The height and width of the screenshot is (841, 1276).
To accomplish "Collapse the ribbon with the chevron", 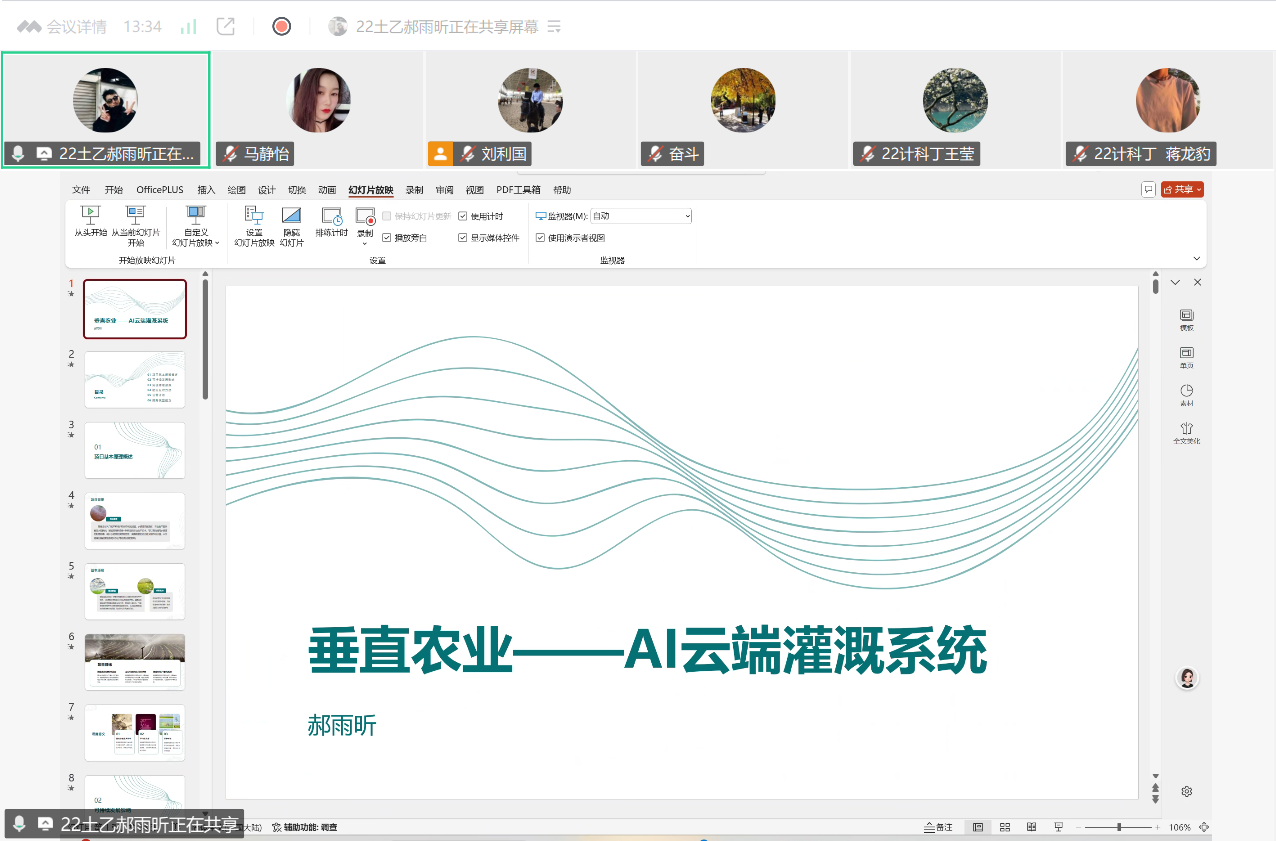I will 1197,259.
